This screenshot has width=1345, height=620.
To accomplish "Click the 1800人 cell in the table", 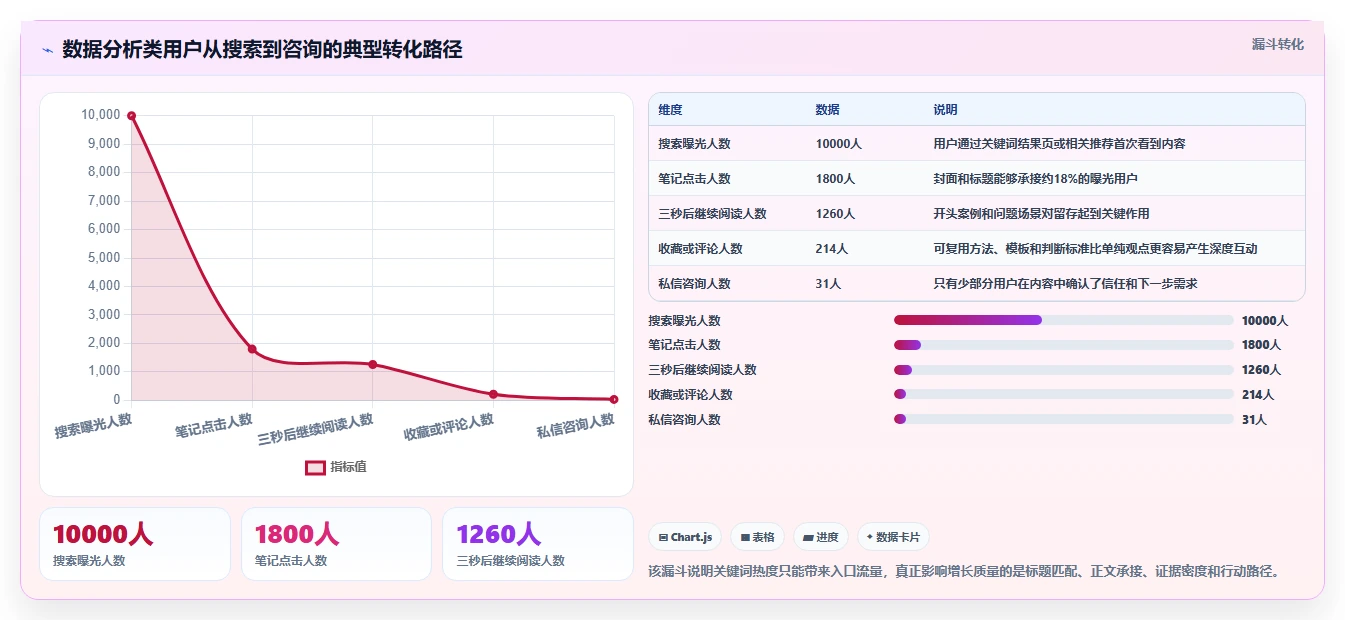I will [x=835, y=179].
